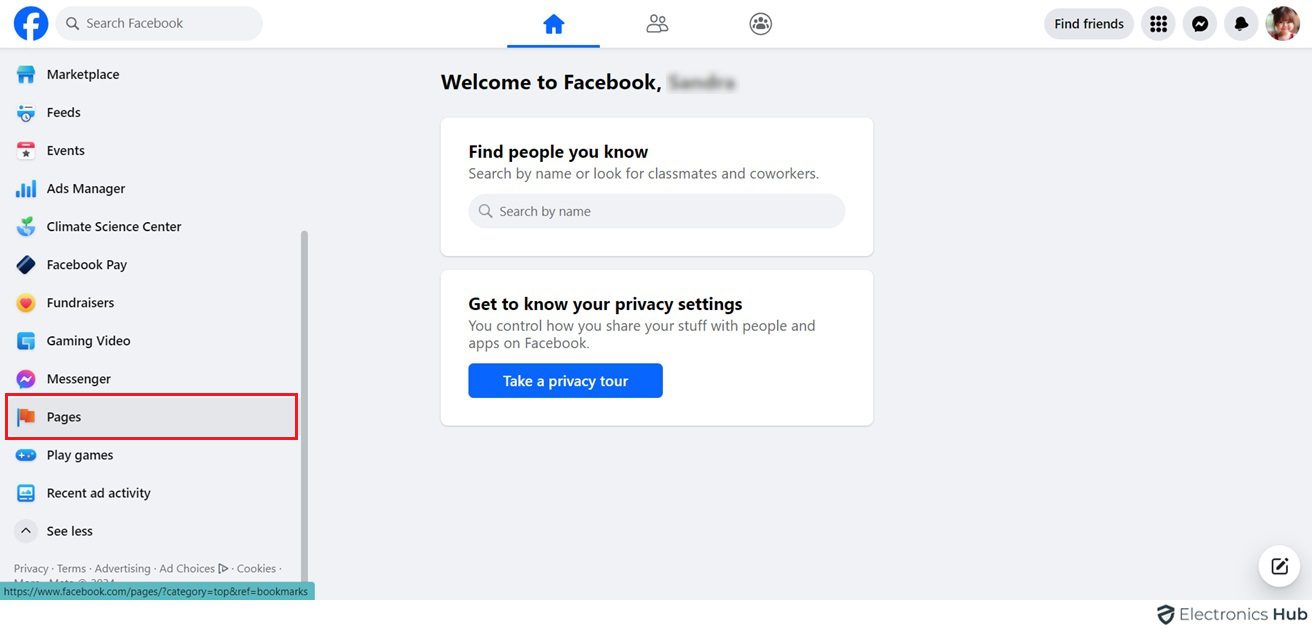Open the account profile picture menu
1312x629 pixels.
(1282, 24)
